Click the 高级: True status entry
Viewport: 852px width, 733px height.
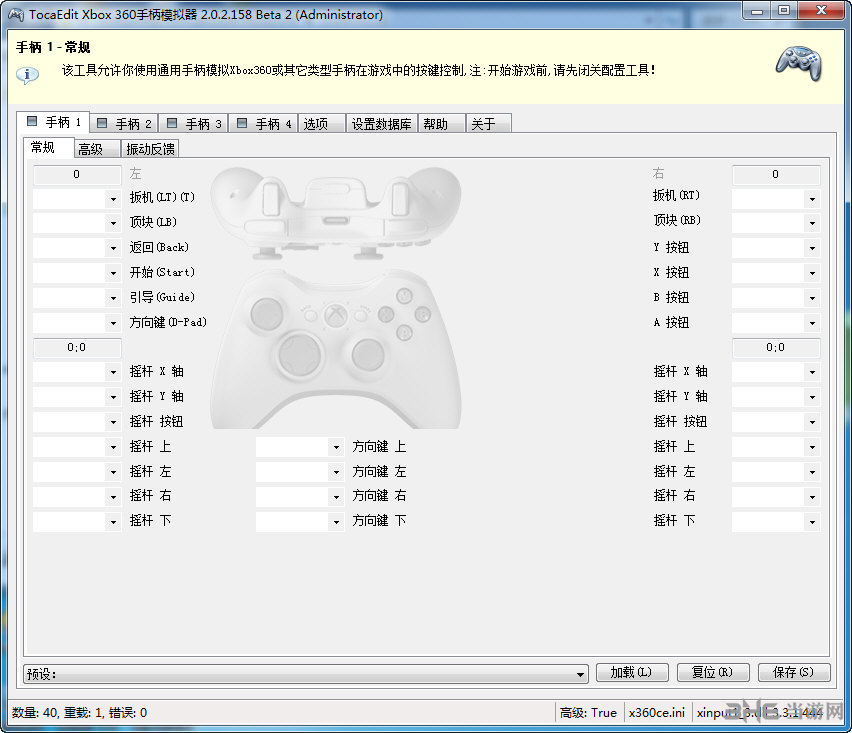point(588,713)
